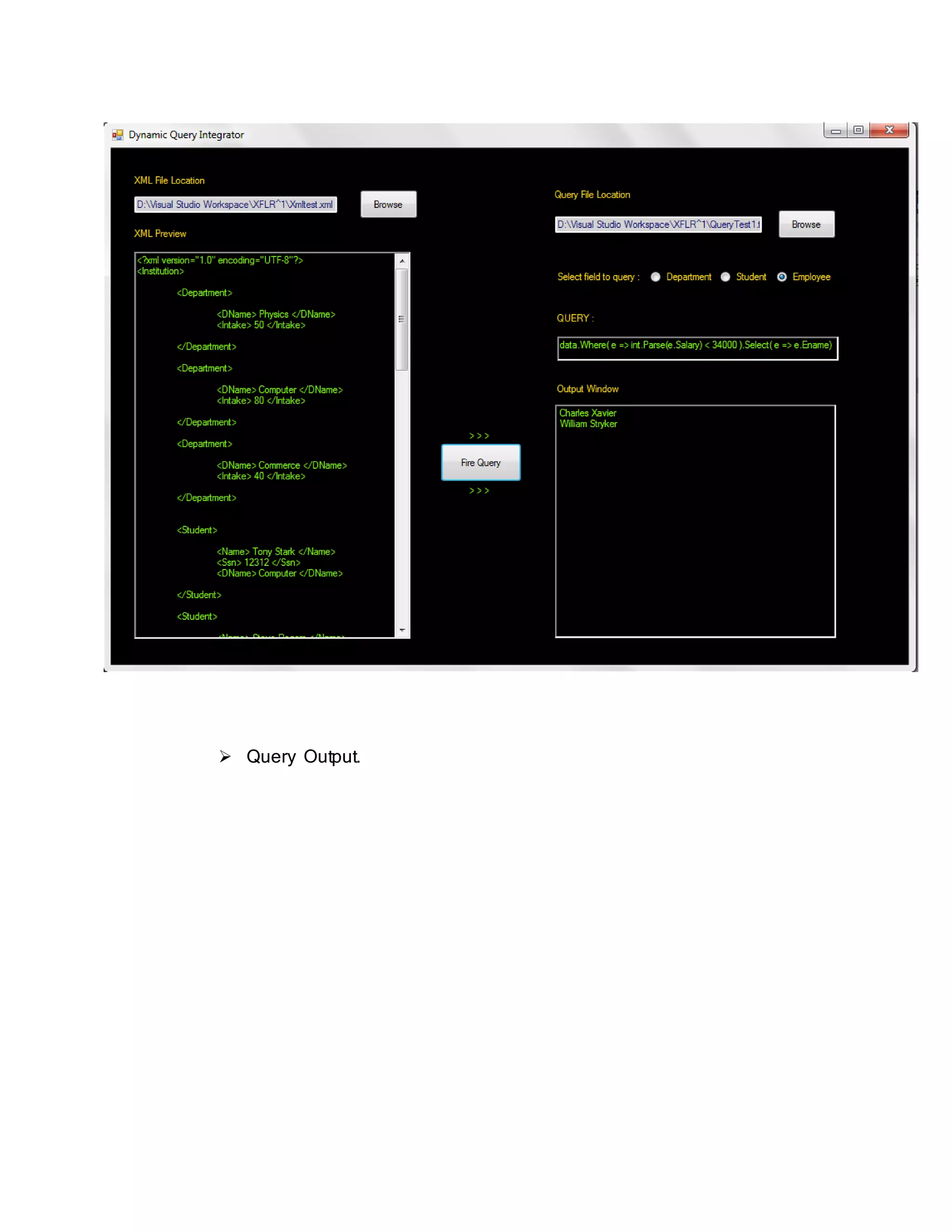Click the Intake 80 line
The width and height of the screenshot is (952, 1232).
(x=261, y=400)
